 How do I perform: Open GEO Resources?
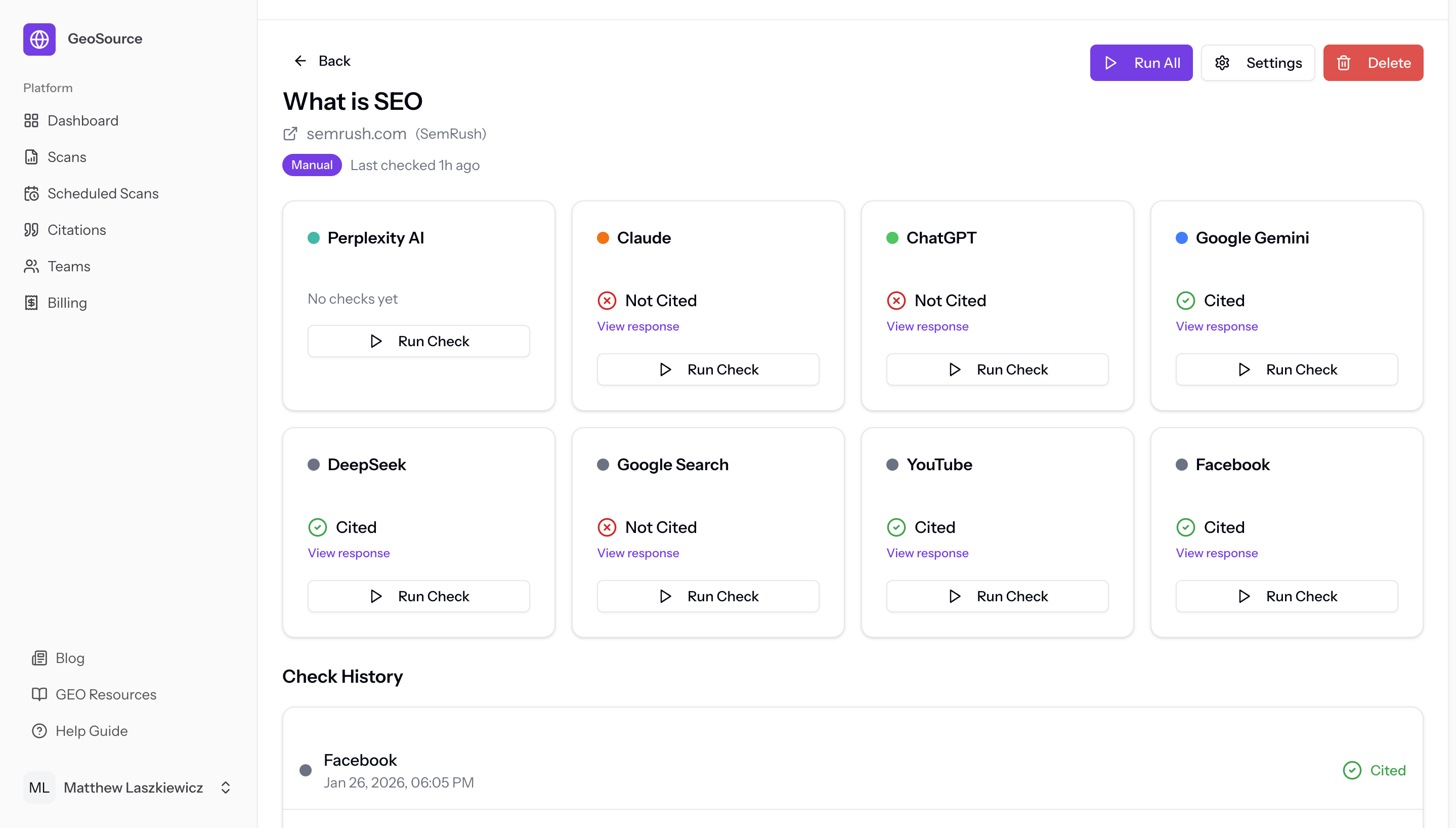pos(106,694)
